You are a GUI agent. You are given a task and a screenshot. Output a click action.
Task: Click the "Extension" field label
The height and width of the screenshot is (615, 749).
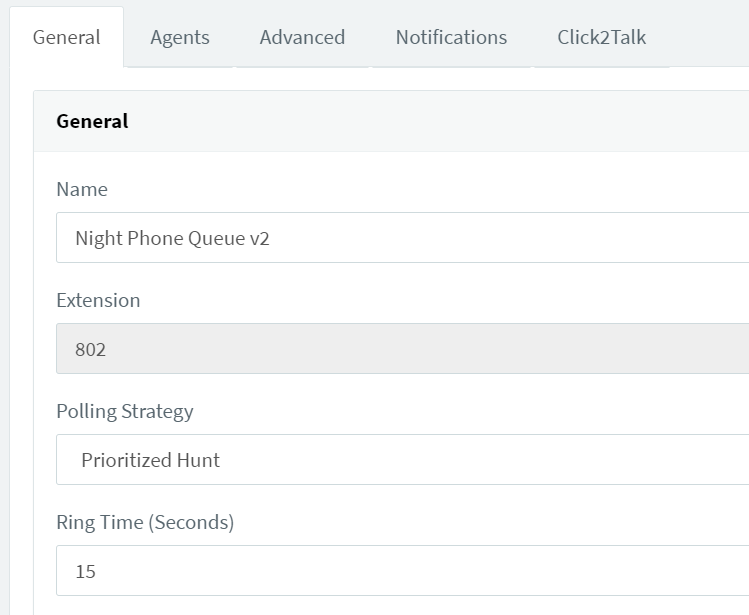[x=98, y=300]
